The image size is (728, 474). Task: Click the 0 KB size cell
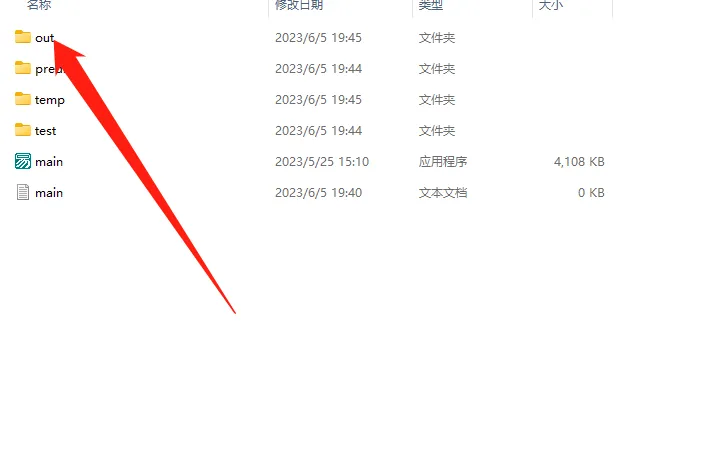[x=591, y=193]
